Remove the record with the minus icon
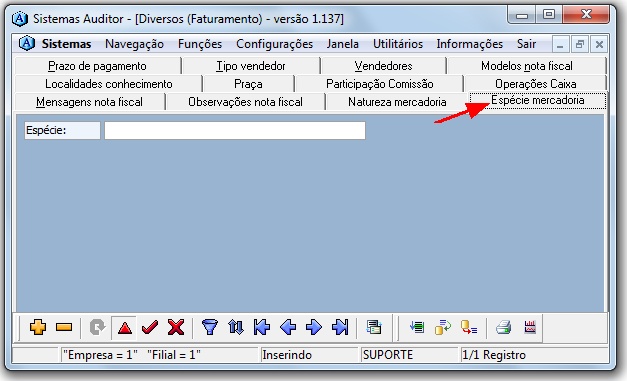This screenshot has height=381, width=627. (x=64, y=327)
